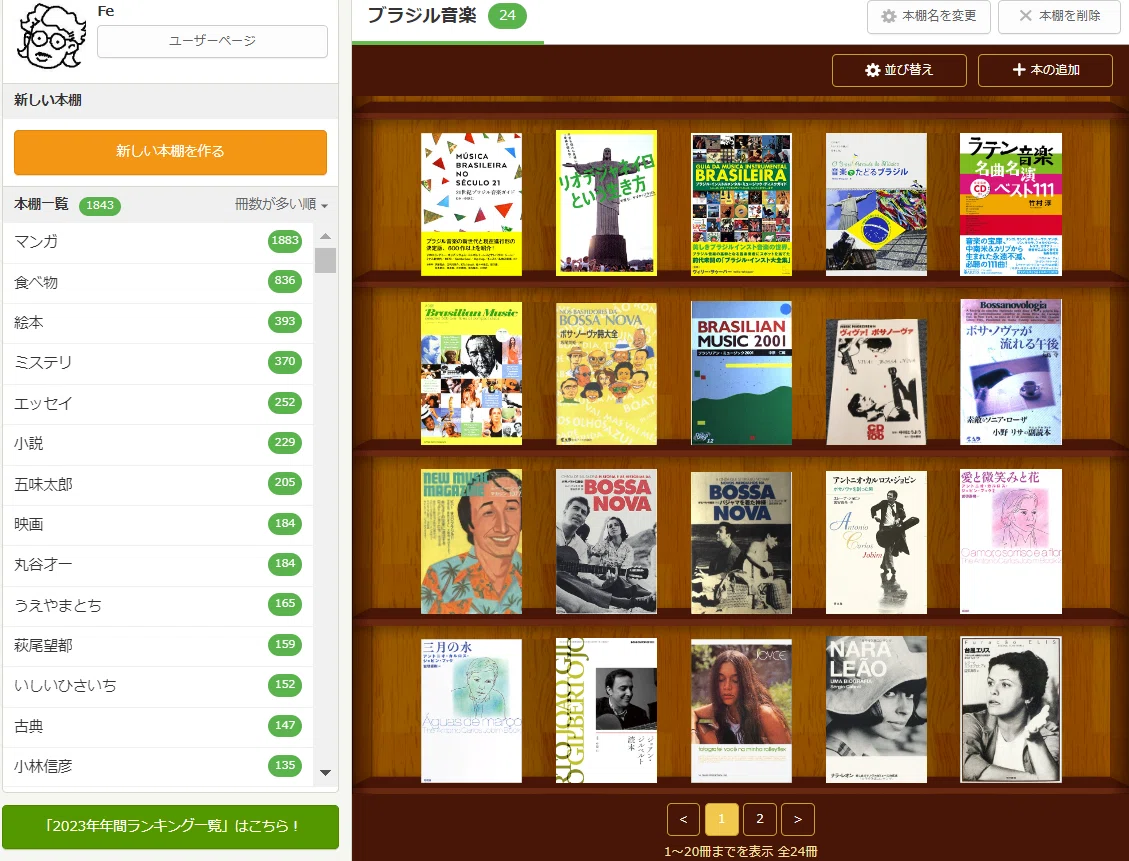This screenshot has width=1129, height=861.
Task: Go to page 2 of the shelf
Action: point(760,819)
